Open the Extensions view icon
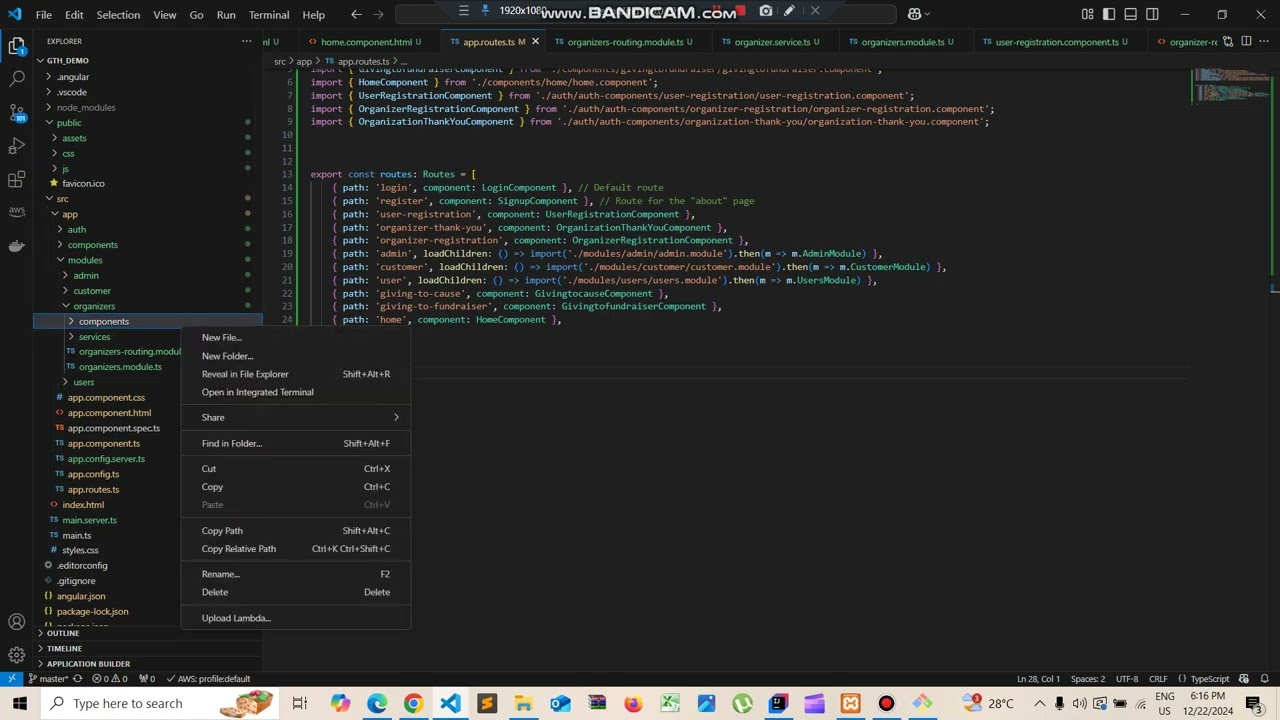The image size is (1280, 720). pos(16,180)
